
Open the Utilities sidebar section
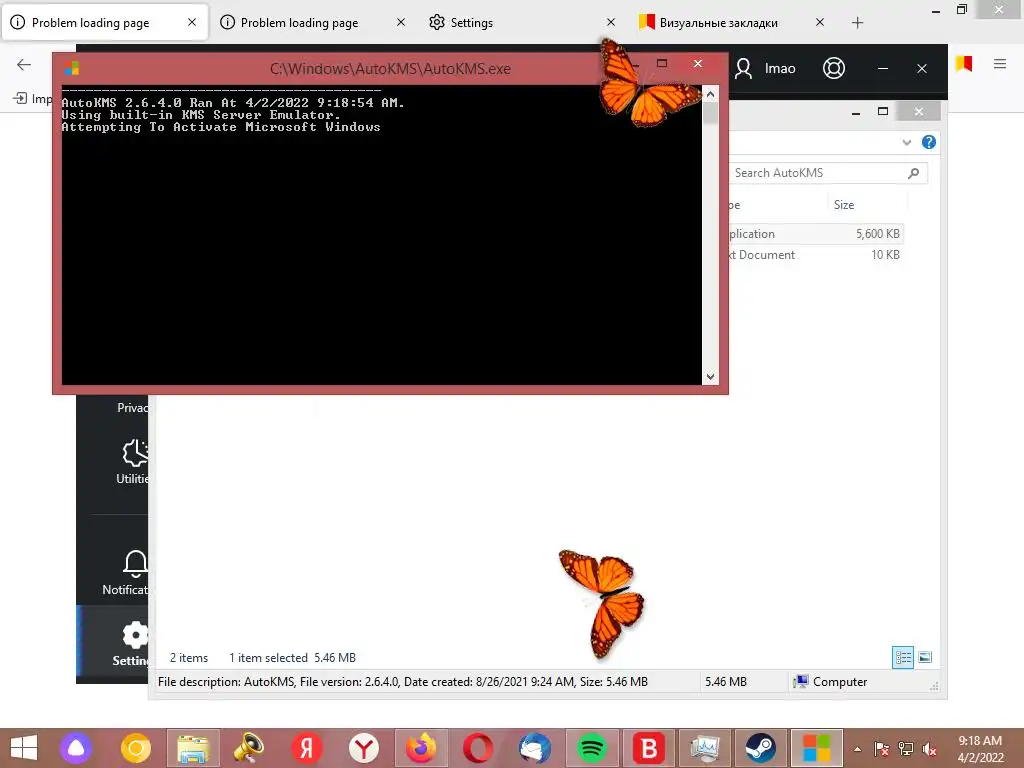click(133, 462)
